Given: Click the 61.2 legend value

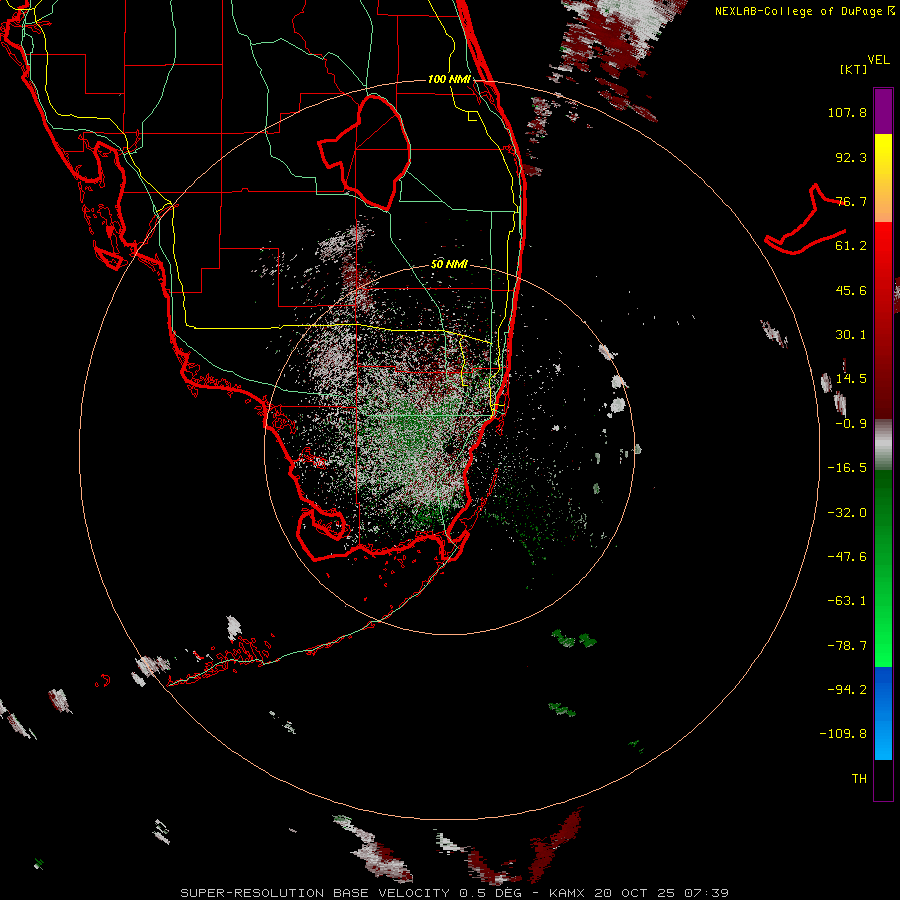Looking at the screenshot, I should point(851,246).
